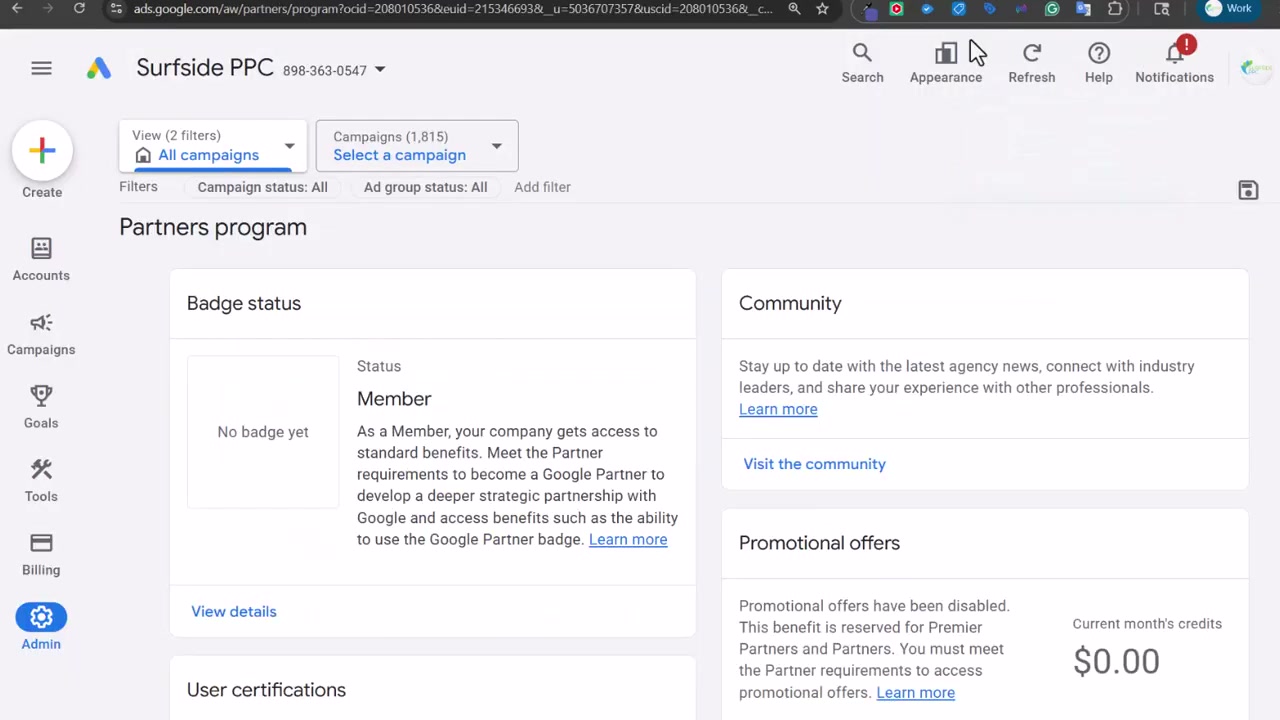Click the No badge yet placeholder
The width and height of the screenshot is (1280, 720).
tap(263, 432)
